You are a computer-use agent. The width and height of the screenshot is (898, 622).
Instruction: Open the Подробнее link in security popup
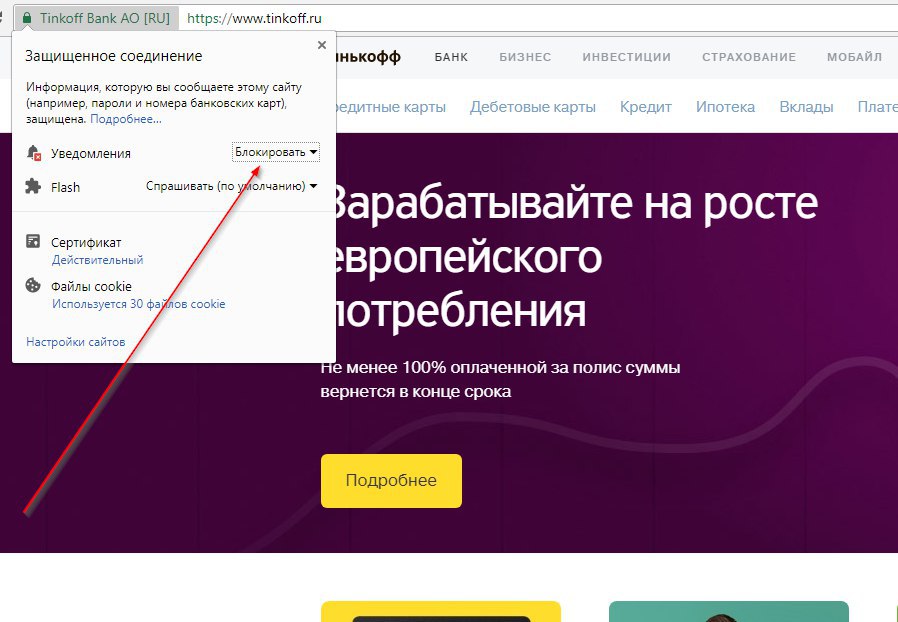126,119
